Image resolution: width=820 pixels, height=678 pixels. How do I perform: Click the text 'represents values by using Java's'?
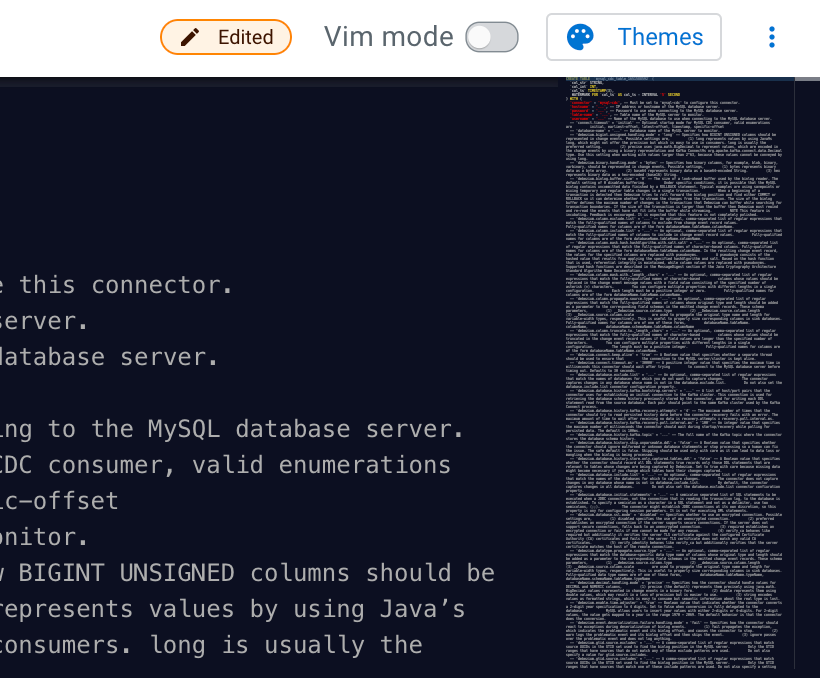tap(232, 609)
